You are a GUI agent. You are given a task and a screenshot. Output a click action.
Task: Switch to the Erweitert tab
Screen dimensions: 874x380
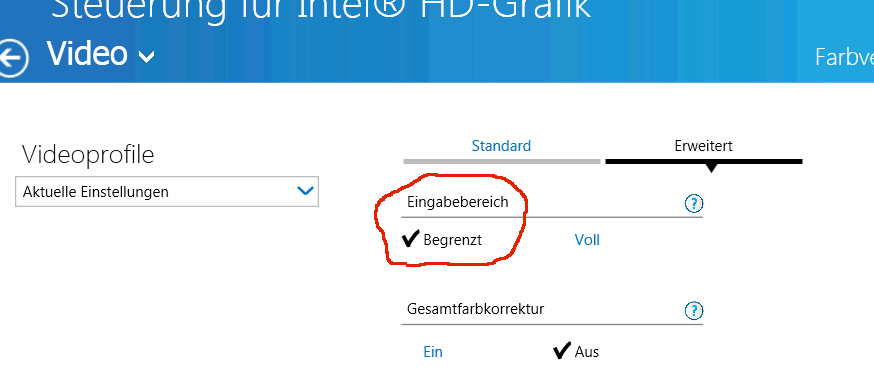(x=703, y=146)
